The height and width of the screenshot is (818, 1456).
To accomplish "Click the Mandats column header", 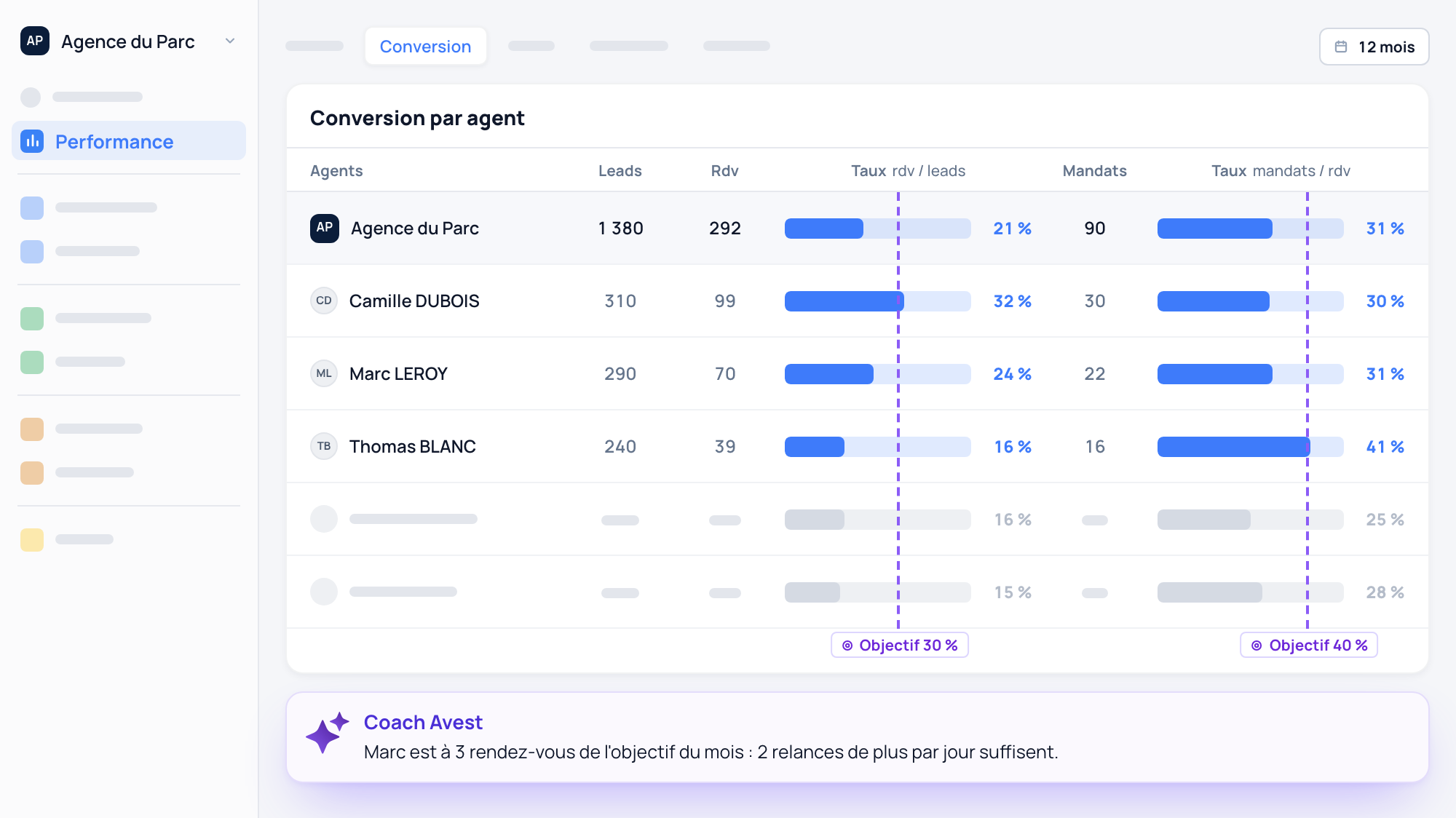I will [1095, 171].
